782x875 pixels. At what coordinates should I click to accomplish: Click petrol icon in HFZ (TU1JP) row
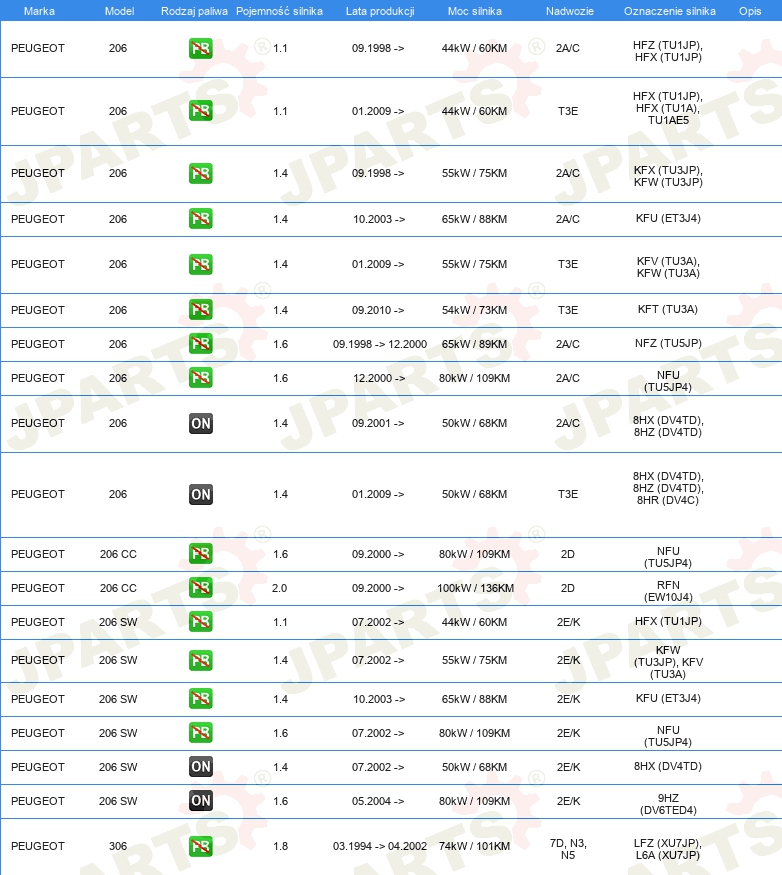pos(200,49)
